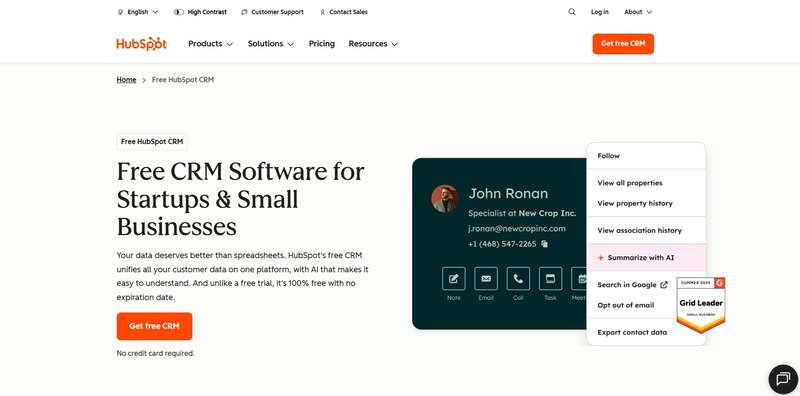800x396 pixels.
Task: Open Customer Support link
Action: coord(272,12)
